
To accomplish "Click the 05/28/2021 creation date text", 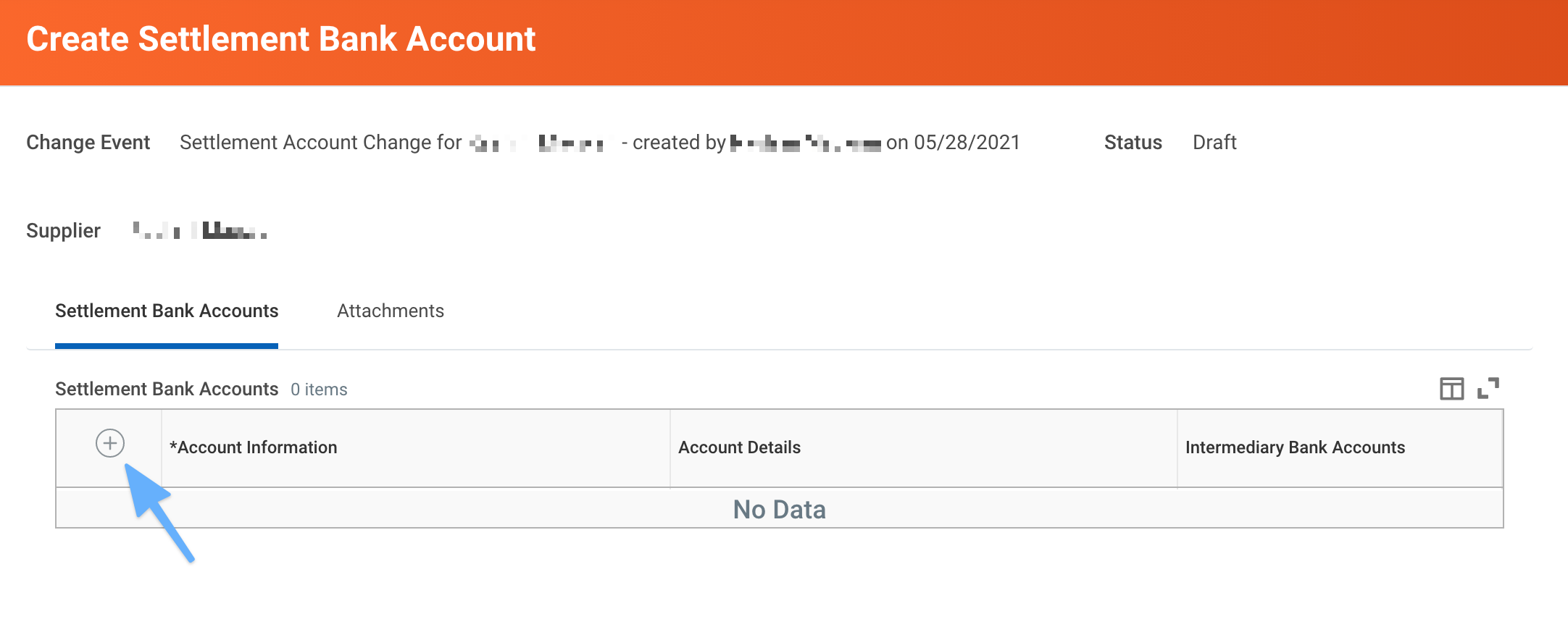I will pyautogui.click(x=967, y=143).
